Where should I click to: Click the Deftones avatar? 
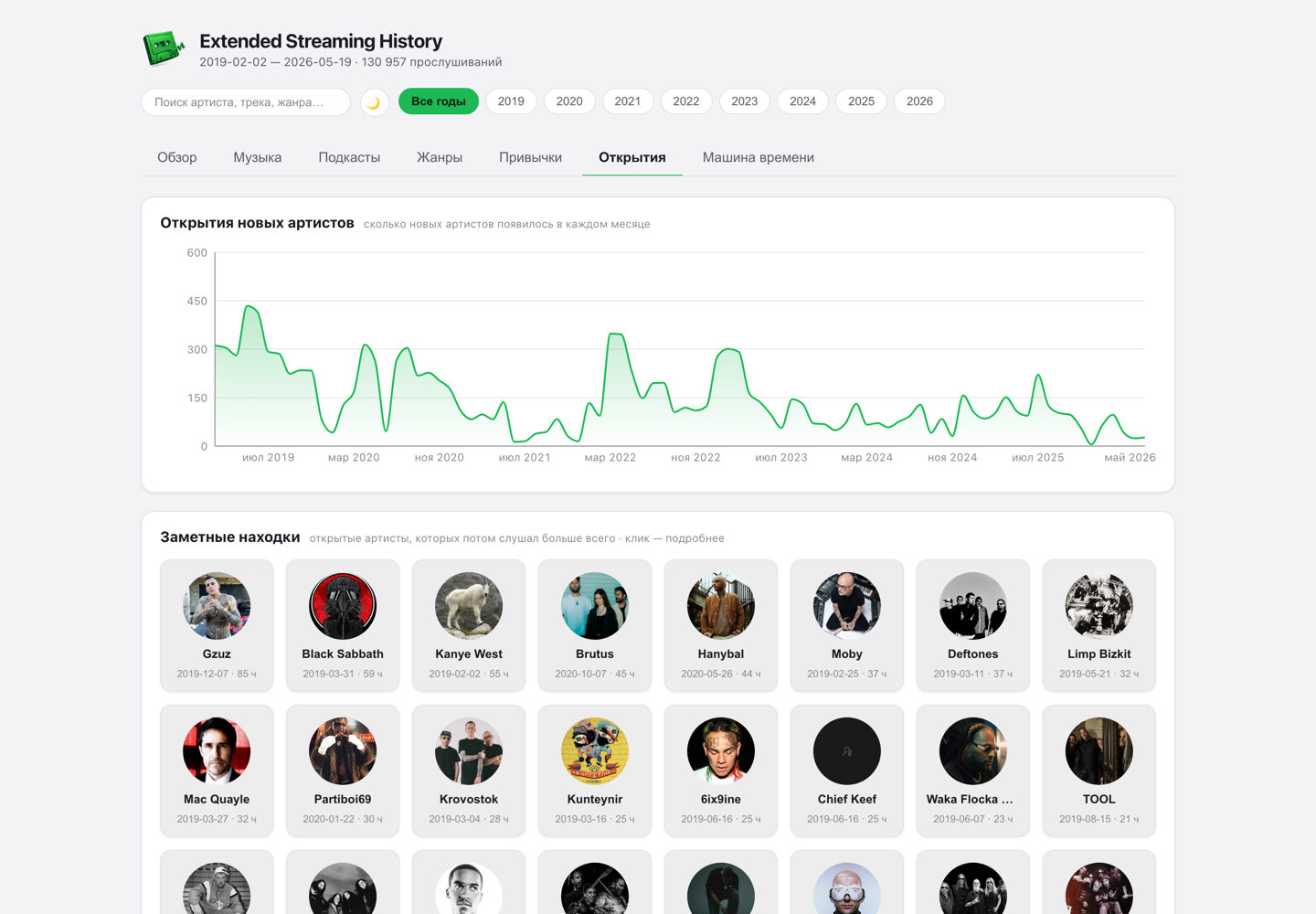(x=973, y=606)
